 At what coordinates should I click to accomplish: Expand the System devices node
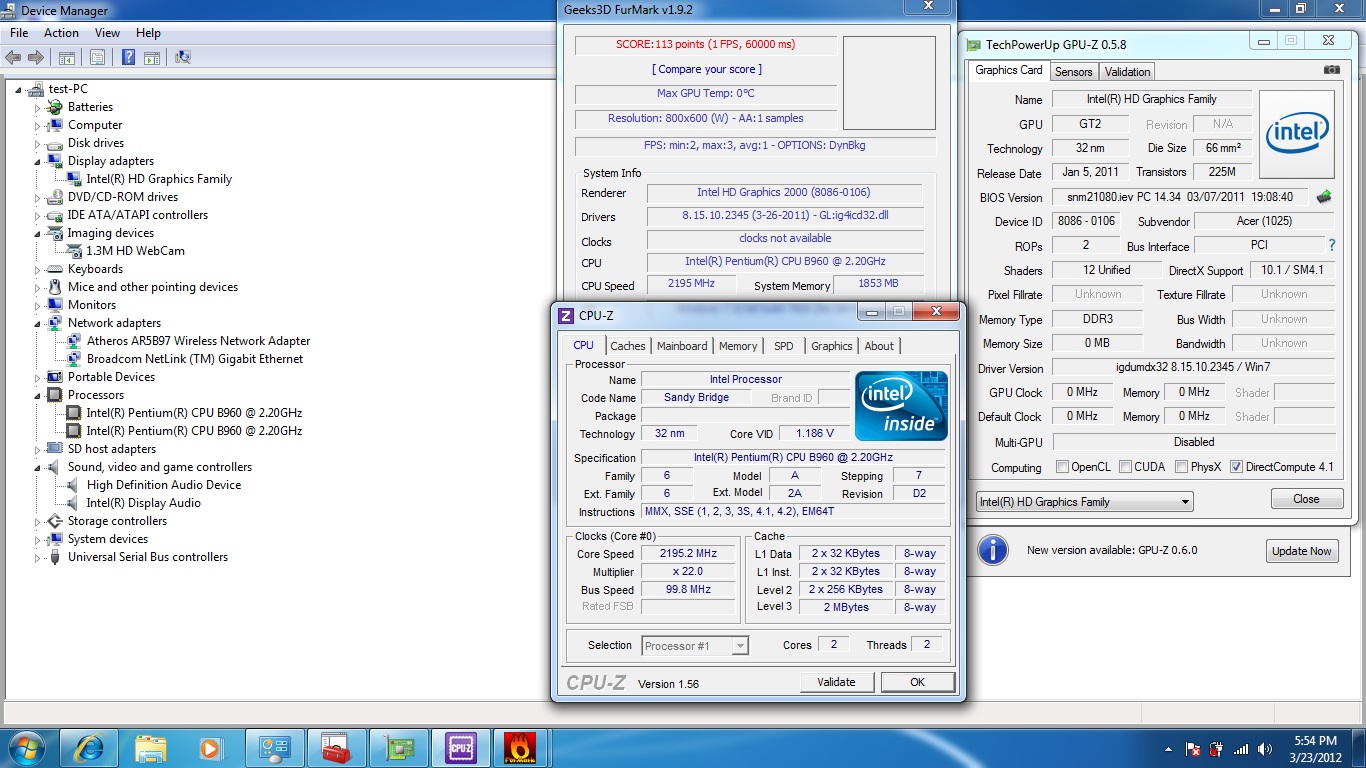[38, 539]
